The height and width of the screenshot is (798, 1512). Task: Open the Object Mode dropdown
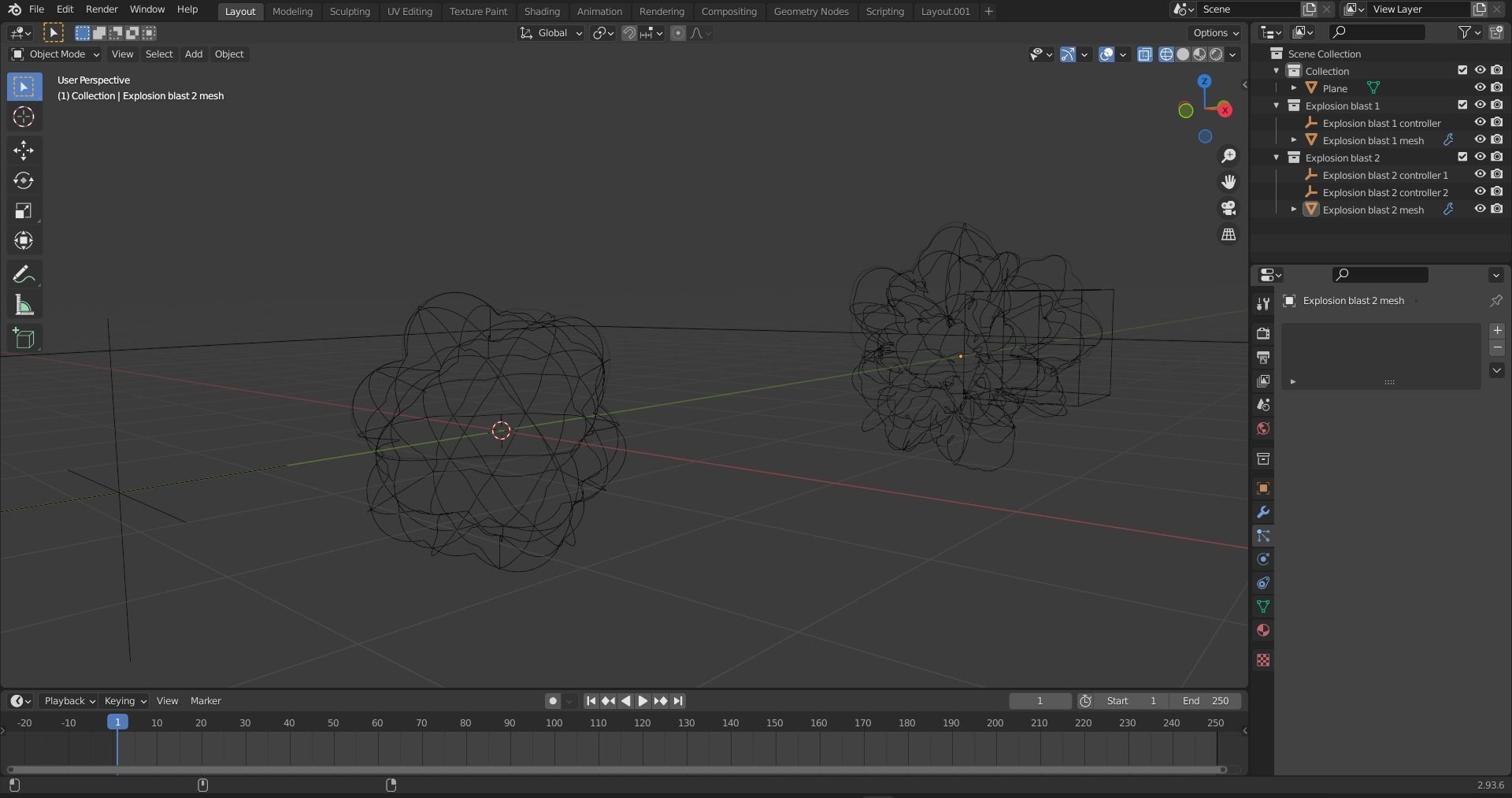click(x=54, y=54)
